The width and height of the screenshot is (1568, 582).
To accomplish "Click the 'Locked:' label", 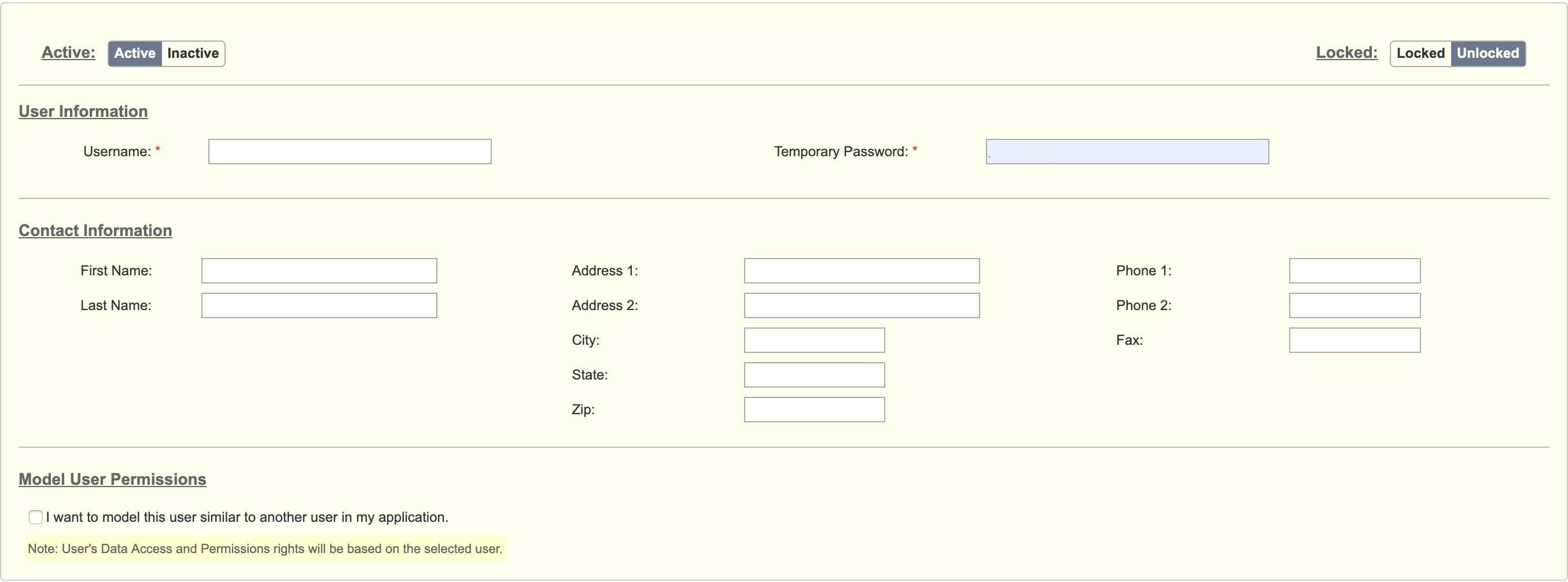I will (x=1347, y=53).
